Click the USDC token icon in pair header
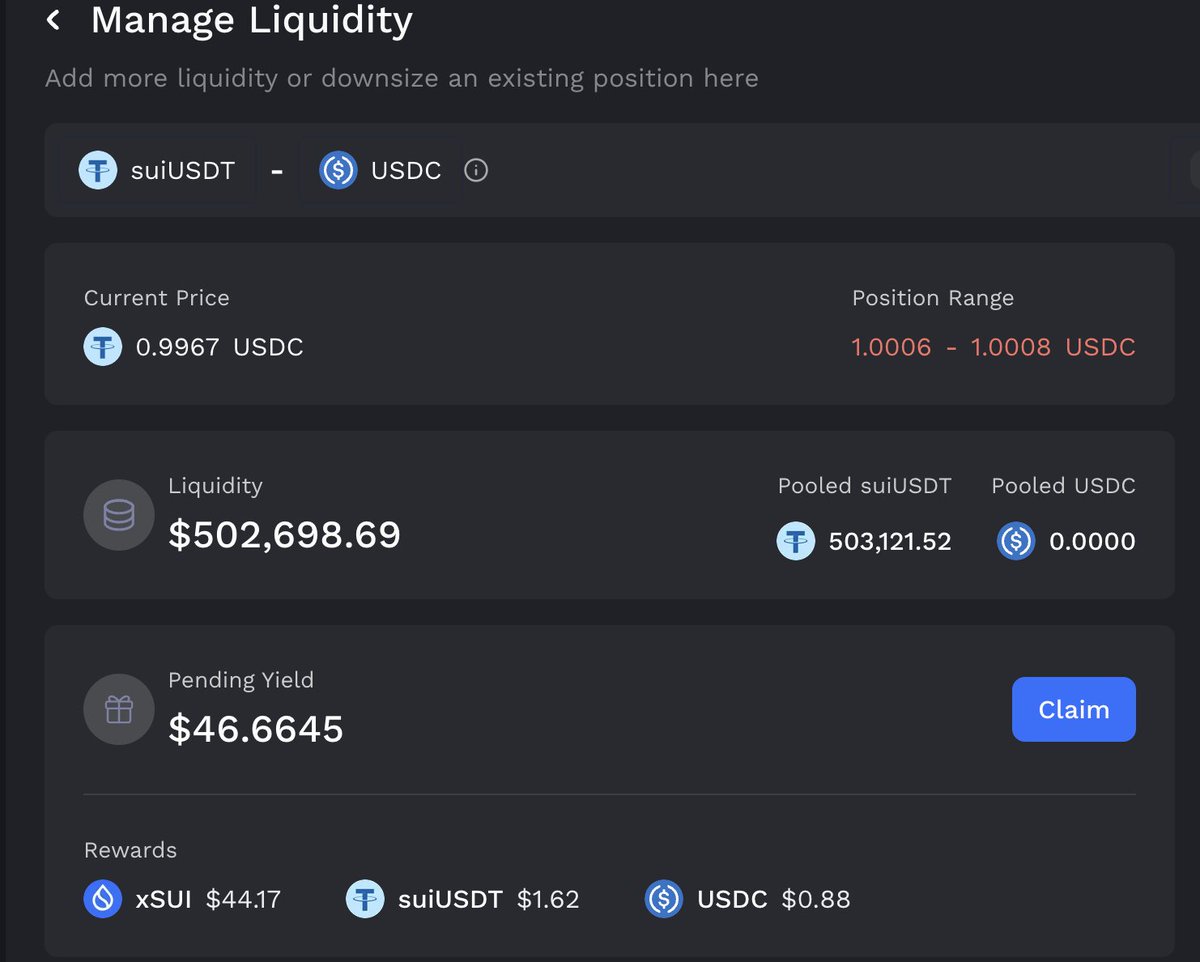Screen dimensions: 1200x962 [338, 171]
